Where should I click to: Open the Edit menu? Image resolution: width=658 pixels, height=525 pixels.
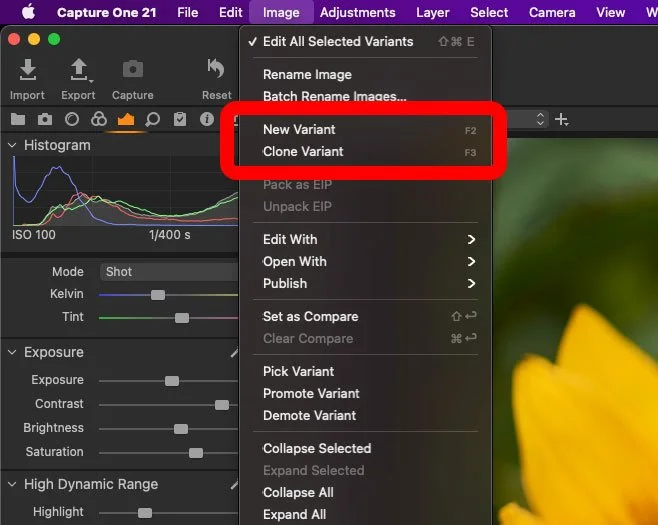tap(230, 13)
